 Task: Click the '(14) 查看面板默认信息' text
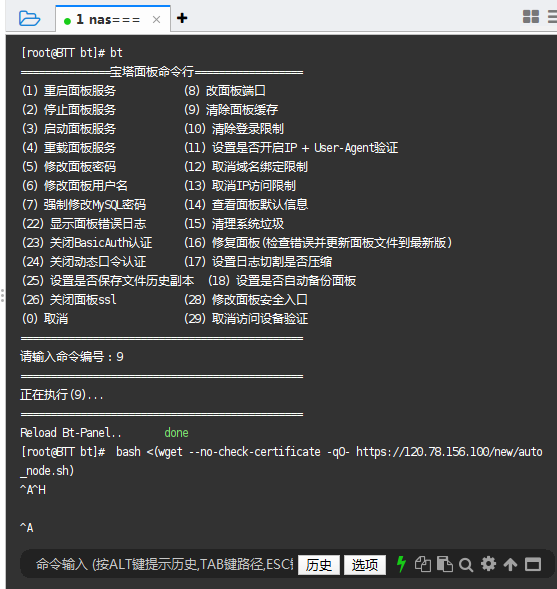[x=246, y=205]
